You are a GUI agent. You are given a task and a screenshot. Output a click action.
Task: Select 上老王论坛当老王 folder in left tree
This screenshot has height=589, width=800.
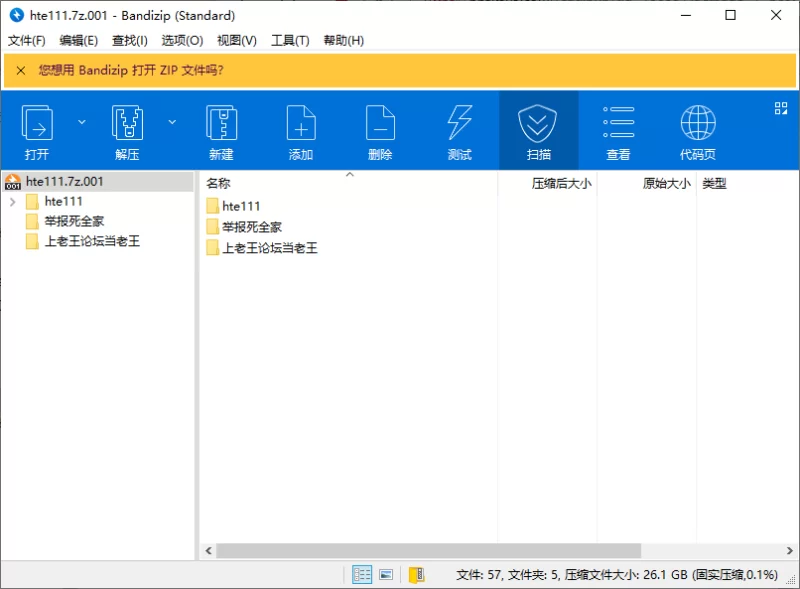92,241
